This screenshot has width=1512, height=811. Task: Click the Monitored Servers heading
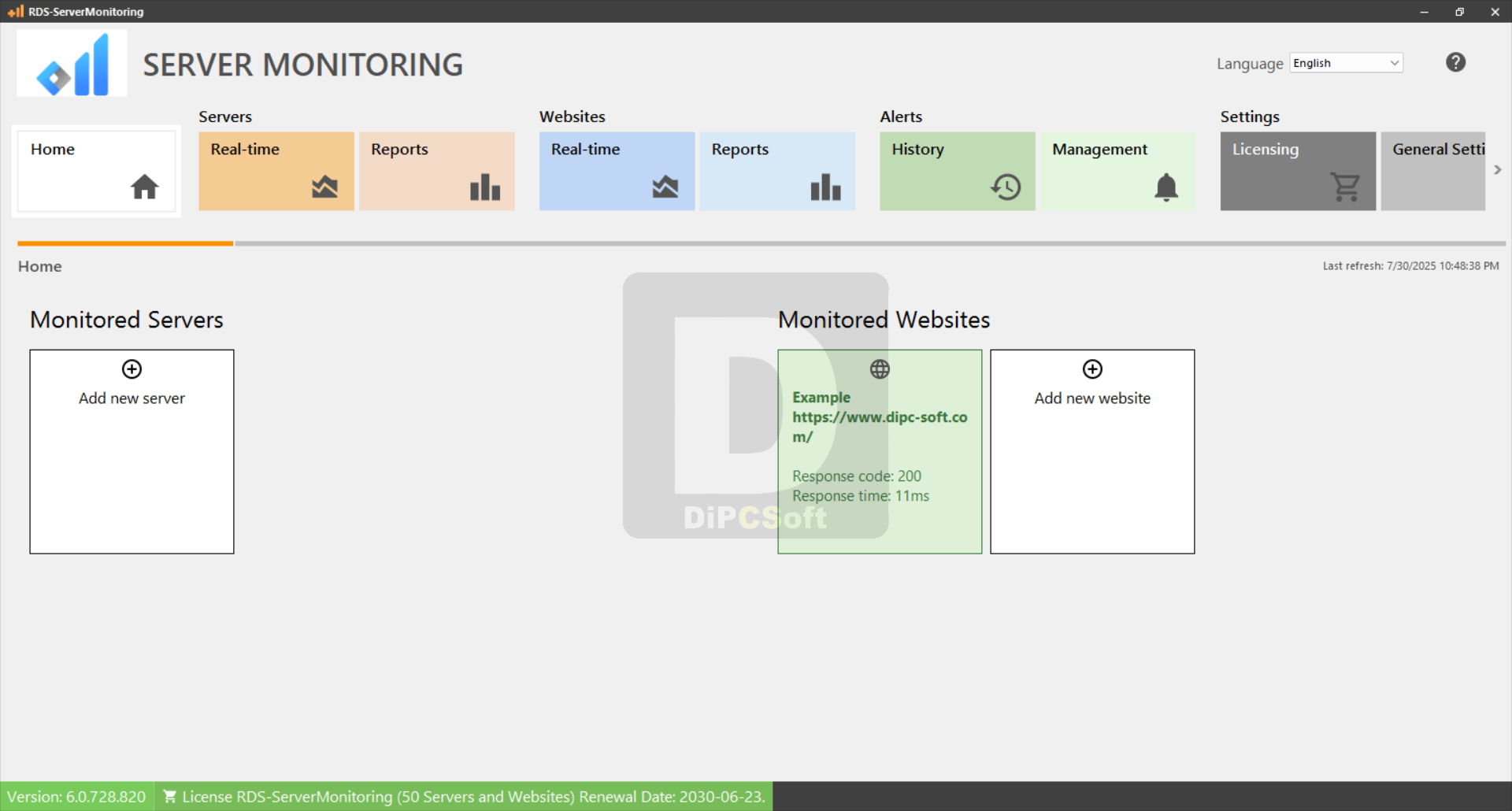tap(127, 320)
